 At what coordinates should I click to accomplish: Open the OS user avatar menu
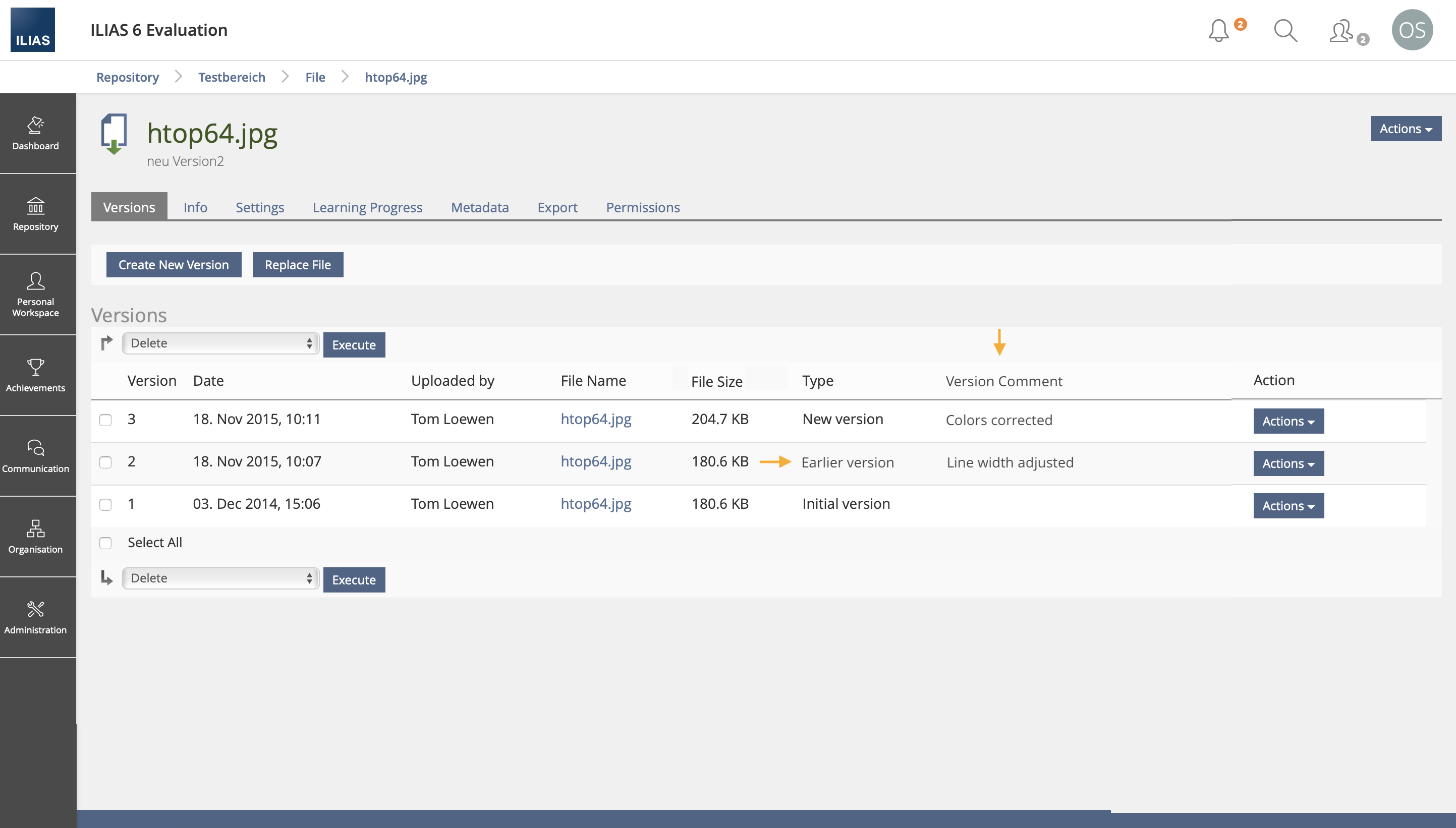coord(1412,30)
